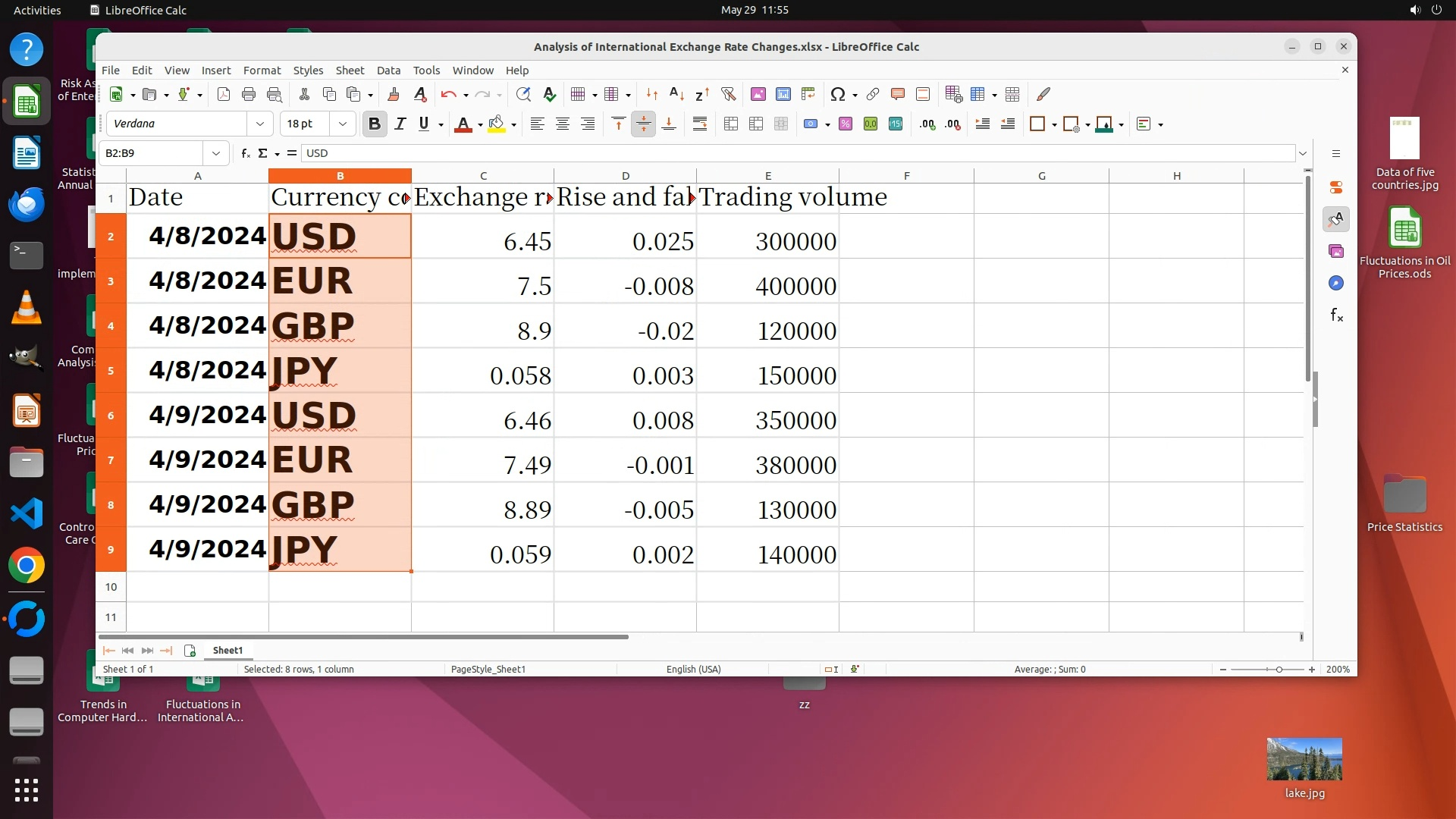Image resolution: width=1456 pixels, height=819 pixels.
Task: Click Sort Ascending toolbar icon
Action: [676, 94]
